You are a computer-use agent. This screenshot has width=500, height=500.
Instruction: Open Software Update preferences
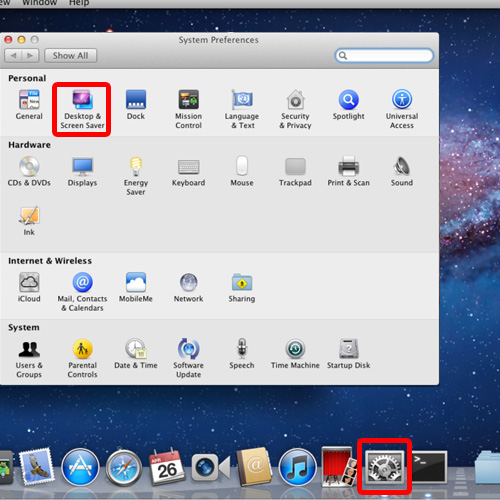pos(189,359)
